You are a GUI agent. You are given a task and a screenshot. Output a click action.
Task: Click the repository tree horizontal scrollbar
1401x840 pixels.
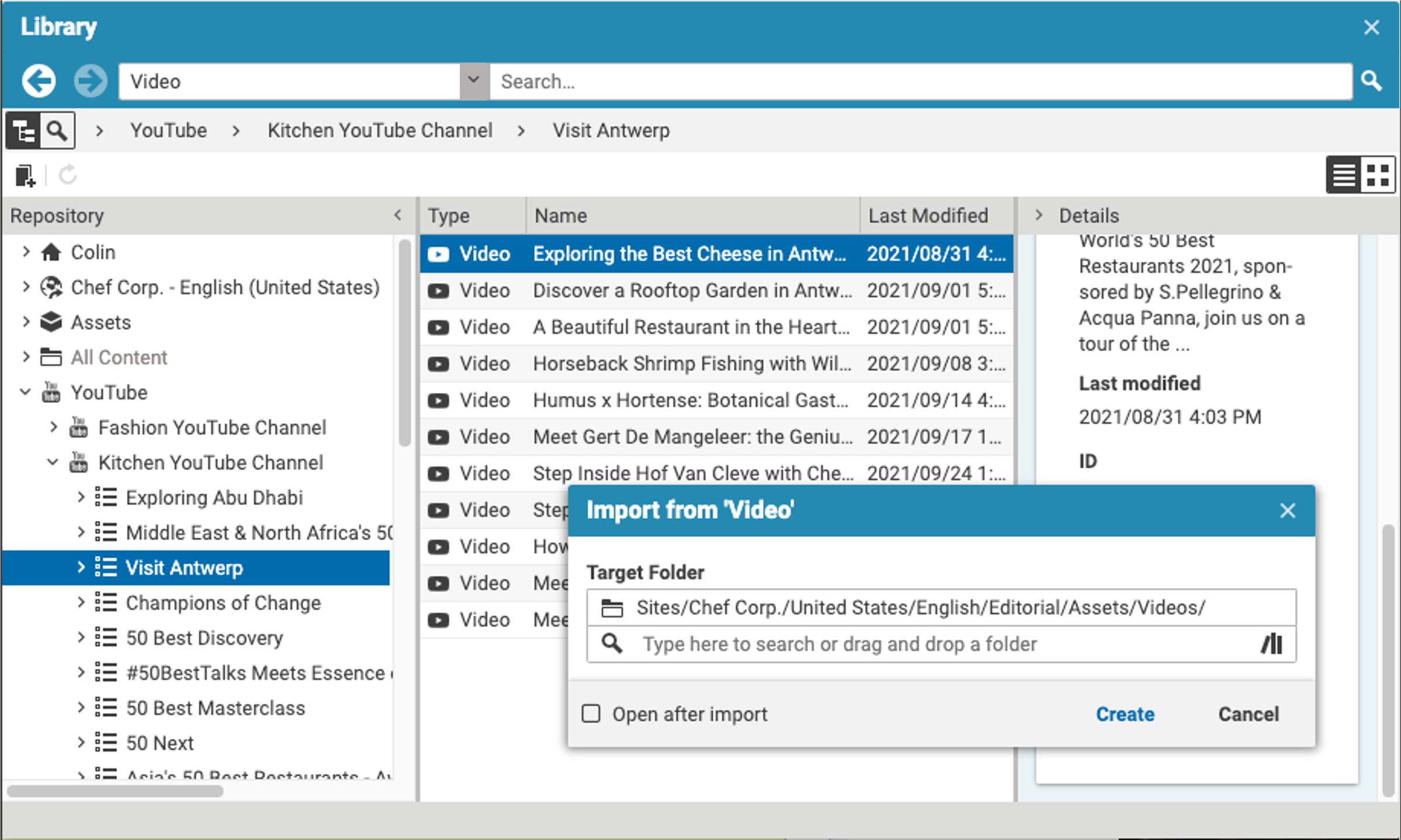[115, 791]
